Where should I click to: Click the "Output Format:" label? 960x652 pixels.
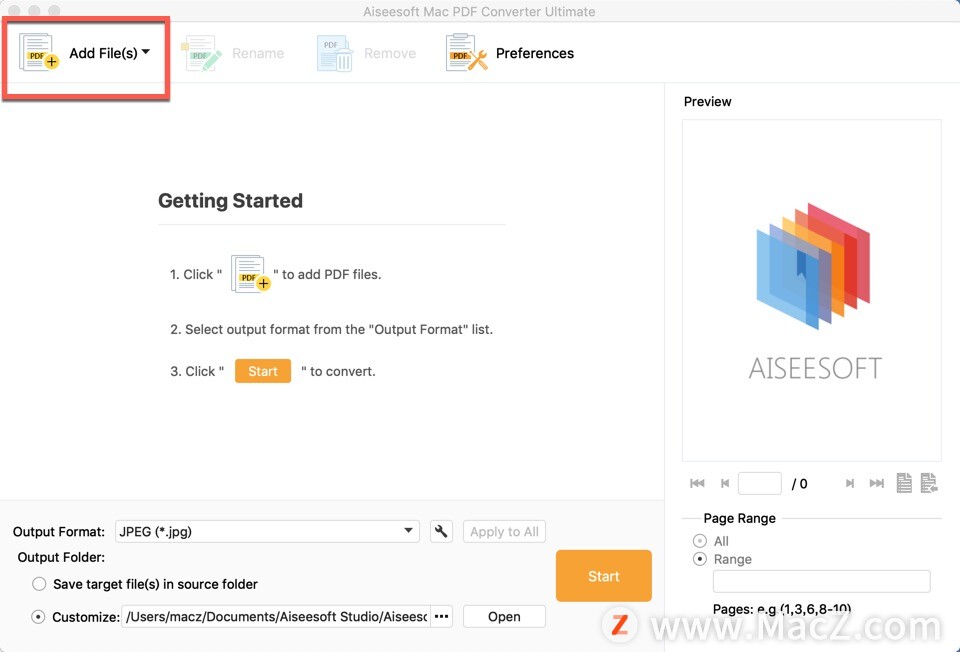[x=59, y=531]
